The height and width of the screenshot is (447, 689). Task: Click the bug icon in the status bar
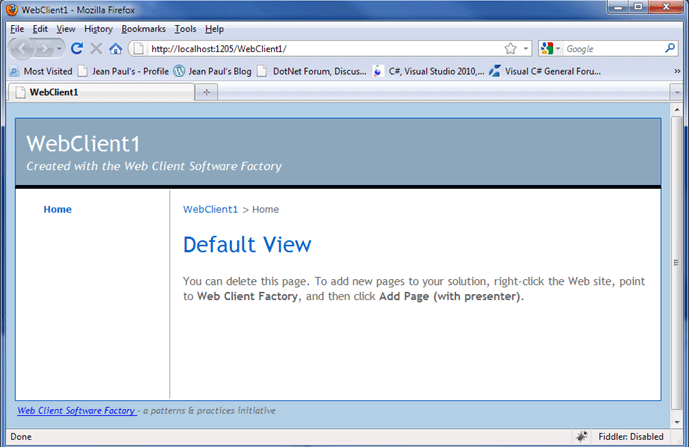582,436
